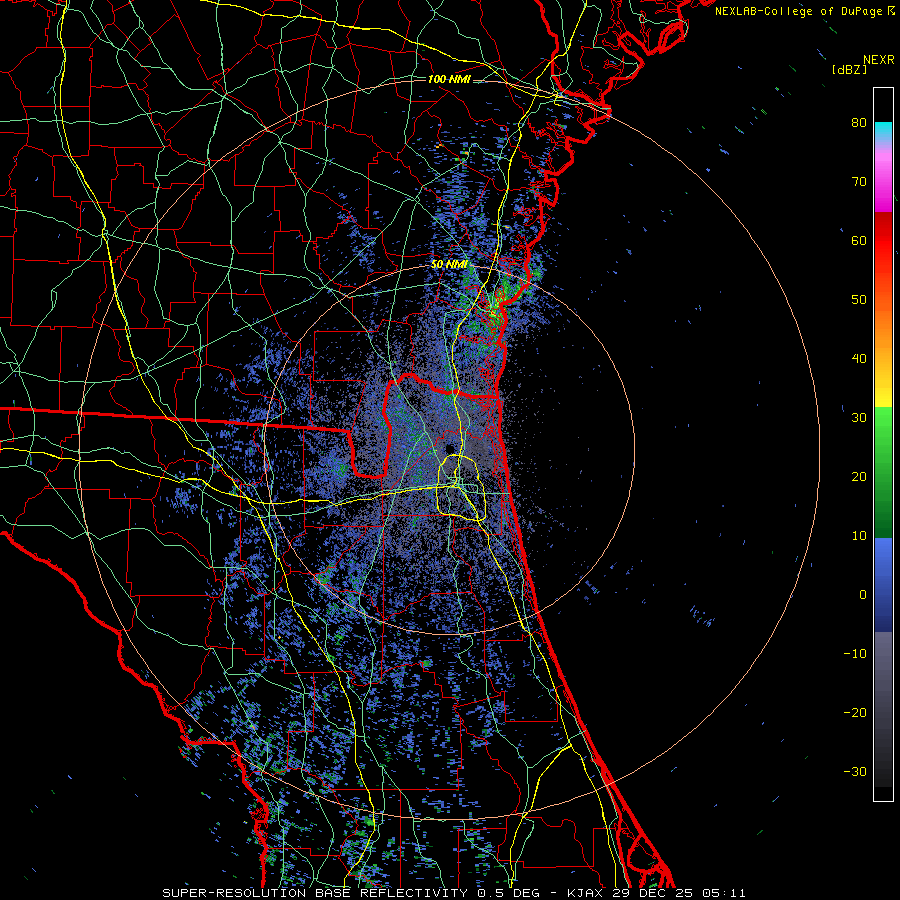Click the 100 NMI range ring label
This screenshot has width=900, height=900.
[x=449, y=79]
